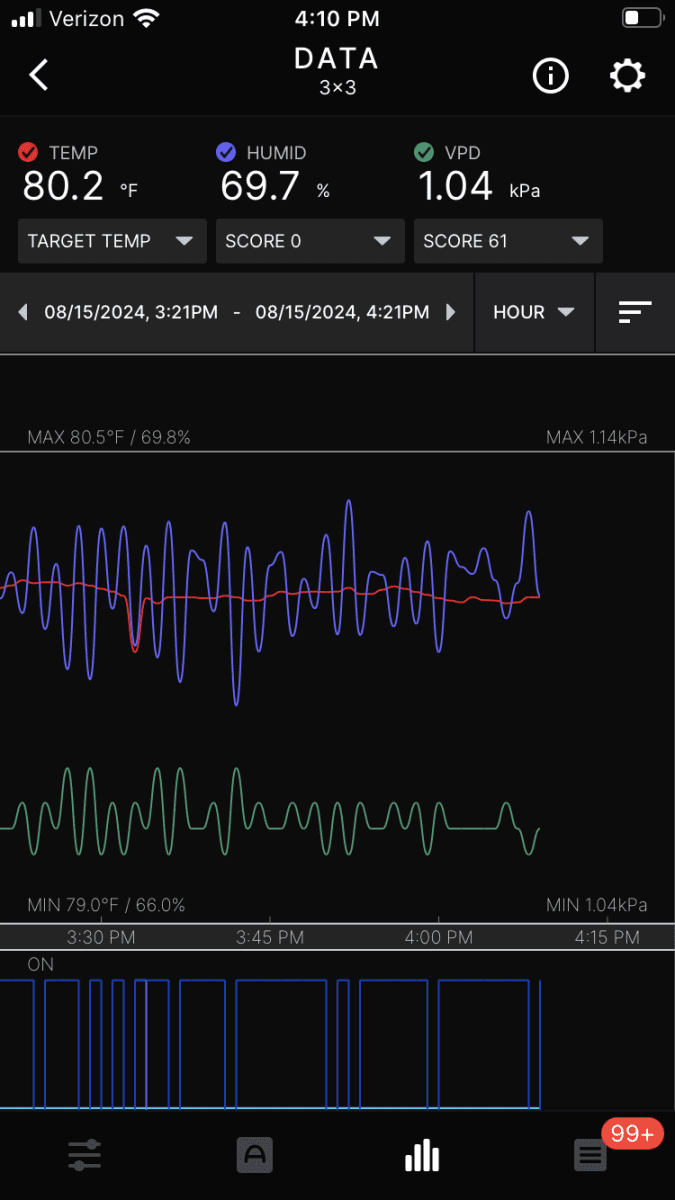The width and height of the screenshot is (675, 1200).
Task: Tap the 3×3 device name subtitle
Action: click(337, 88)
